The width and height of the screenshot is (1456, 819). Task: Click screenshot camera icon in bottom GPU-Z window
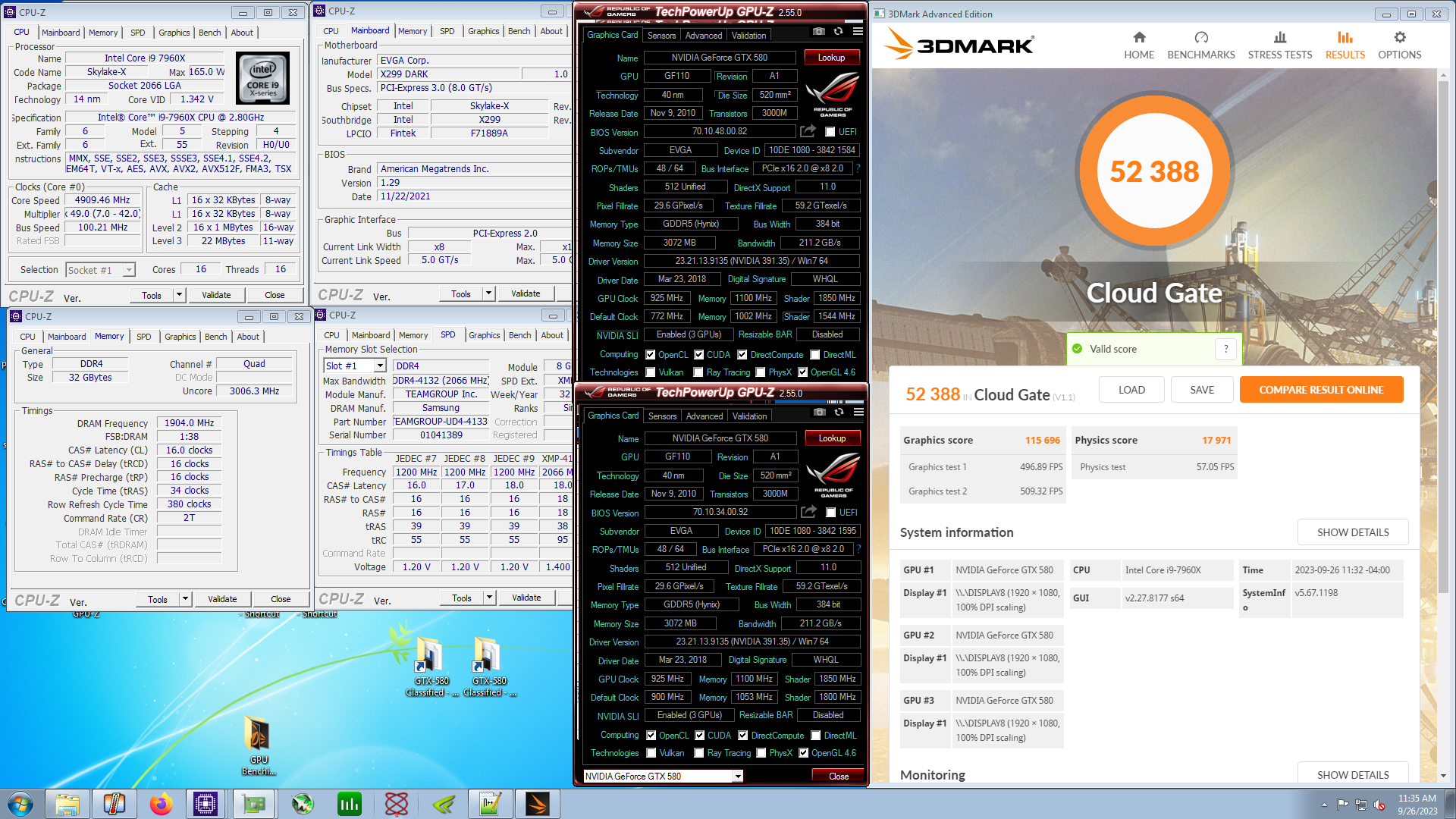820,412
